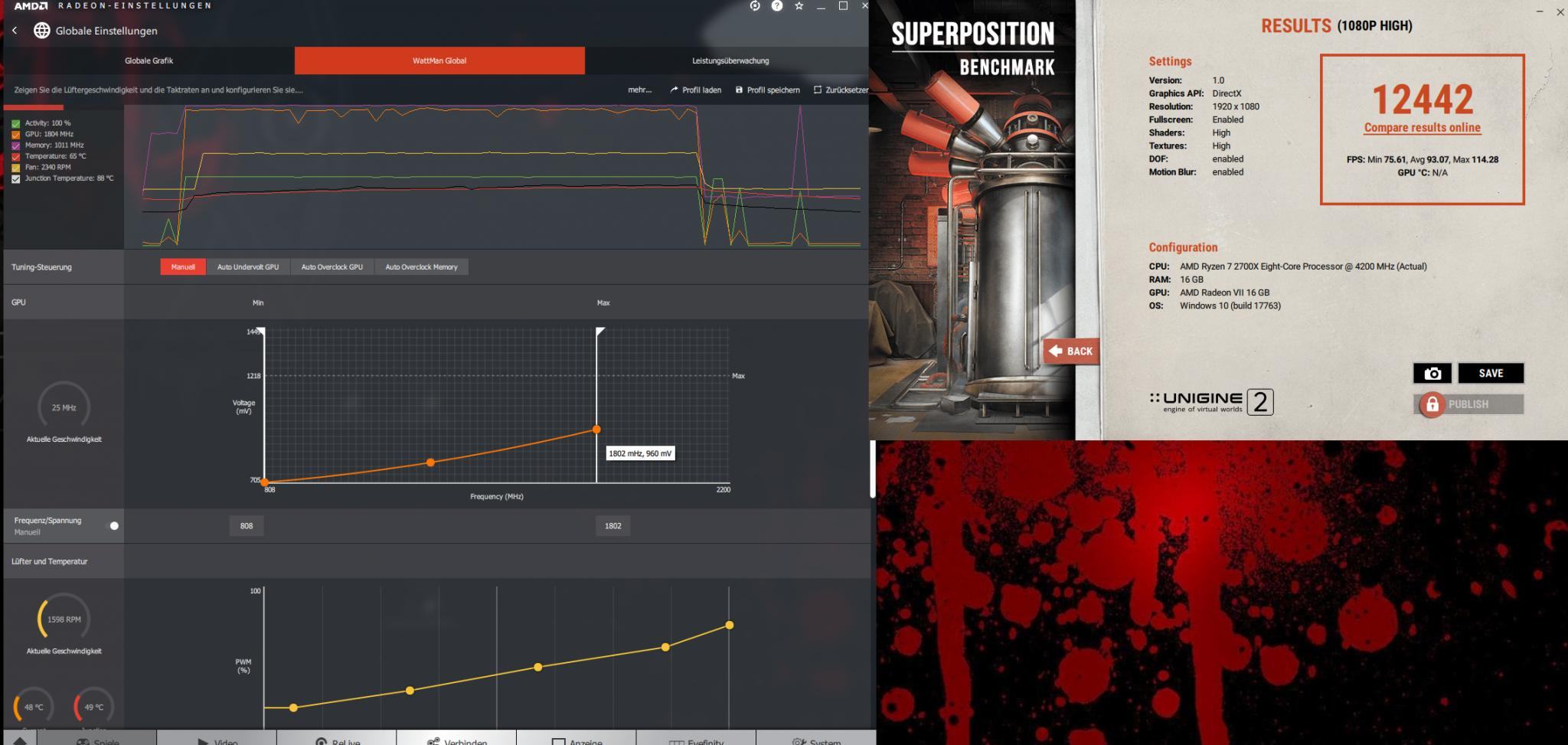Select Auto Overclock Memory
The width and height of the screenshot is (1568, 745).
pyautogui.click(x=421, y=267)
